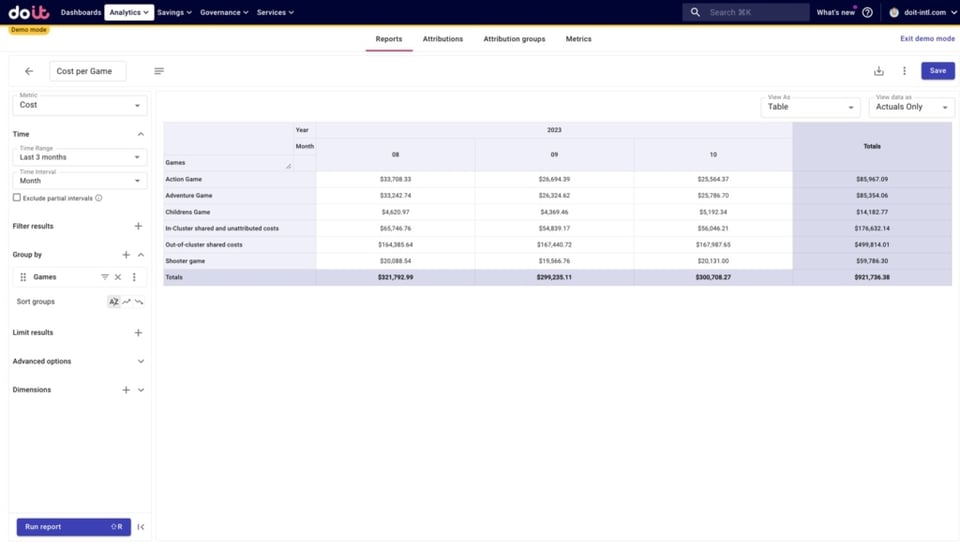Open the Metric Cost dropdown
The image size is (960, 544).
tap(80, 105)
